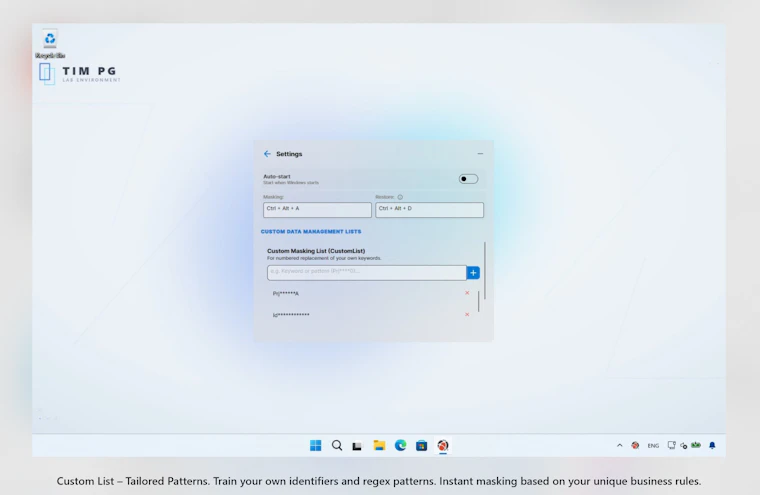Click the settings panel outer scrollbar
760x495 pixels.
pyautogui.click(x=485, y=271)
